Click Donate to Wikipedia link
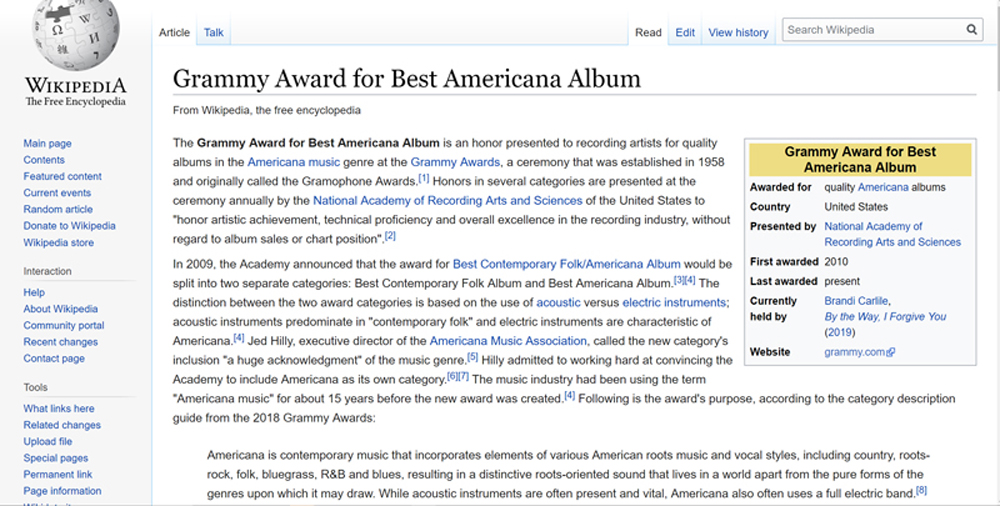 pyautogui.click(x=69, y=226)
